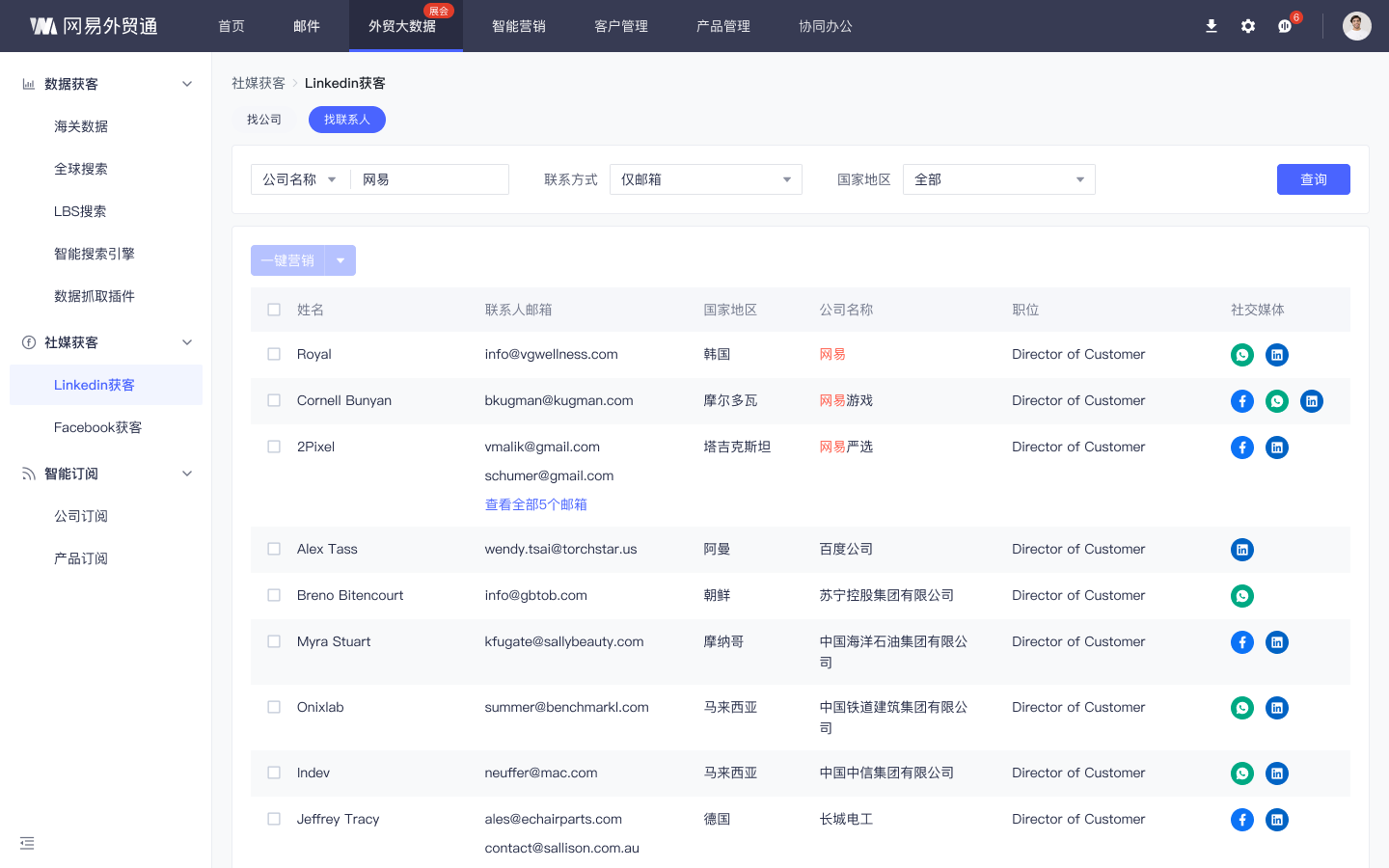Click the LinkedIn icon in Indev's row

click(1277, 773)
